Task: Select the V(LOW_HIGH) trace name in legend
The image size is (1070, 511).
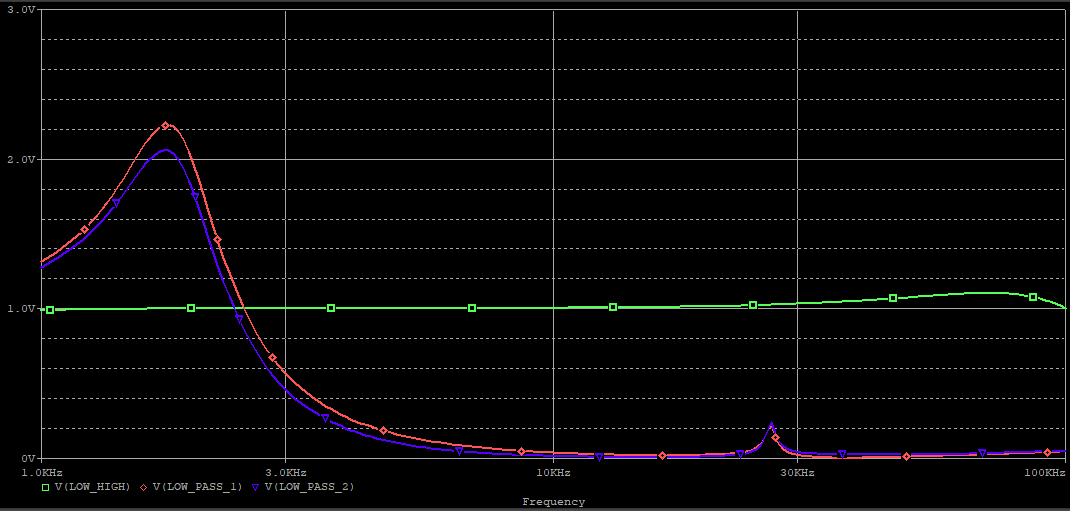Action: 92,487
